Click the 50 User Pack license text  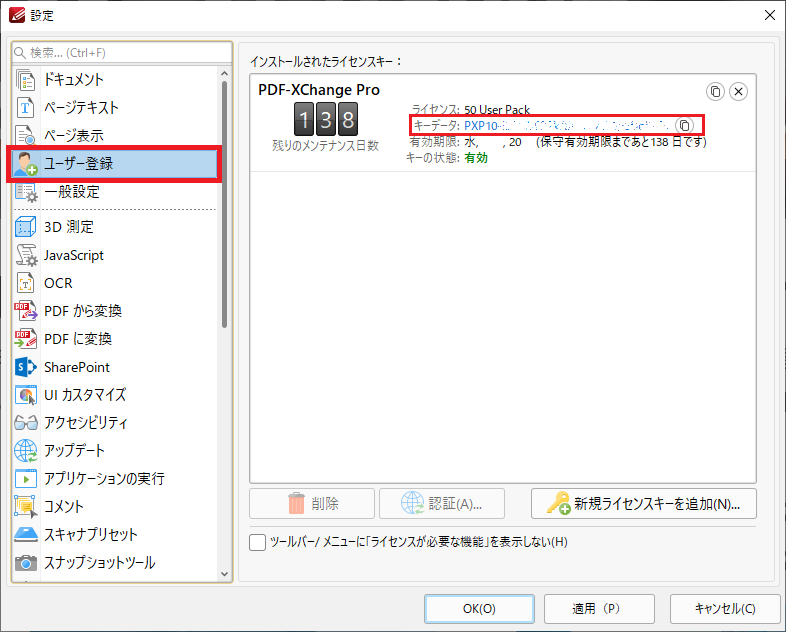click(x=497, y=109)
